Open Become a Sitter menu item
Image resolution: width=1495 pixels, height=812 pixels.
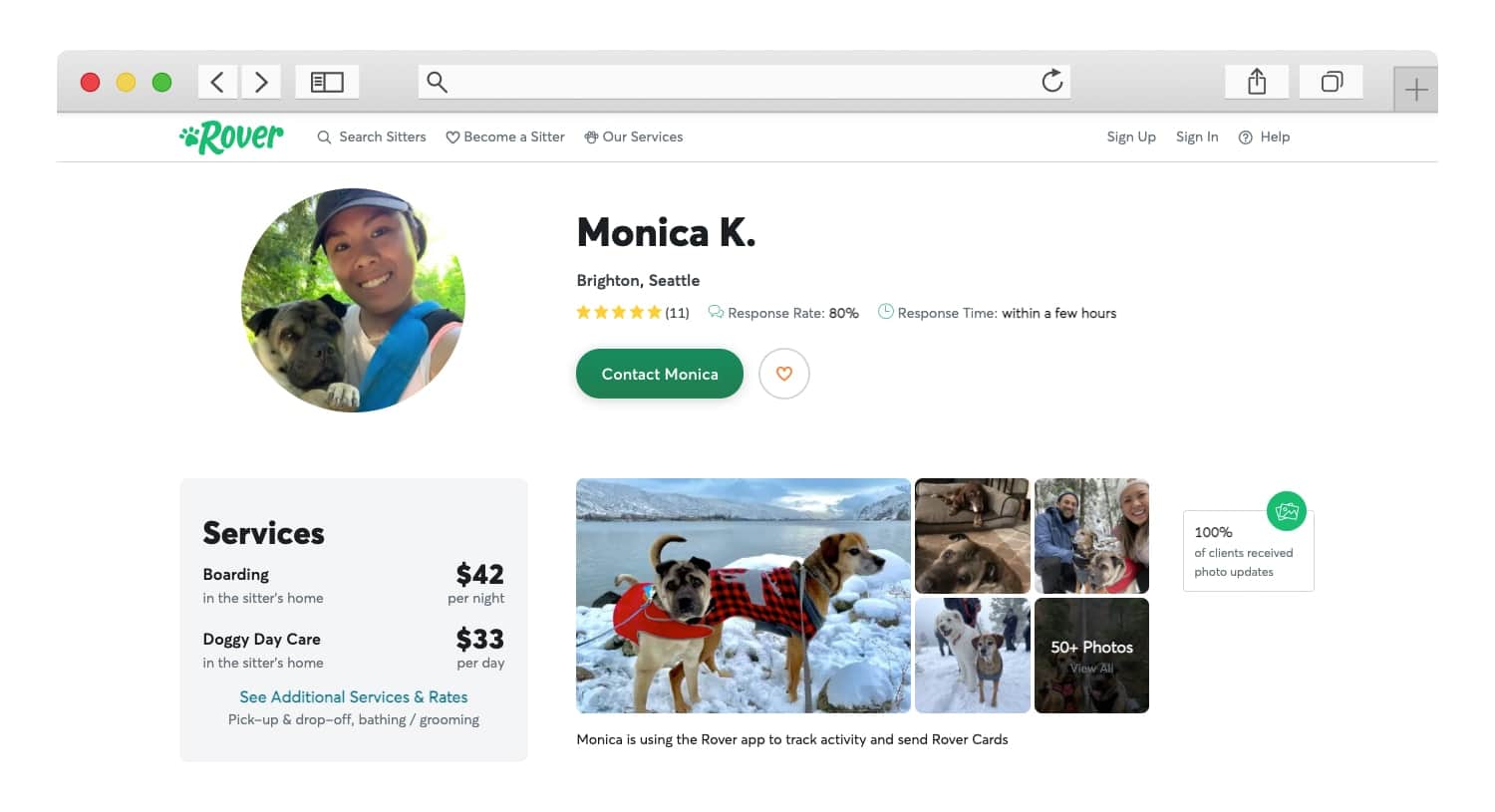tap(505, 137)
